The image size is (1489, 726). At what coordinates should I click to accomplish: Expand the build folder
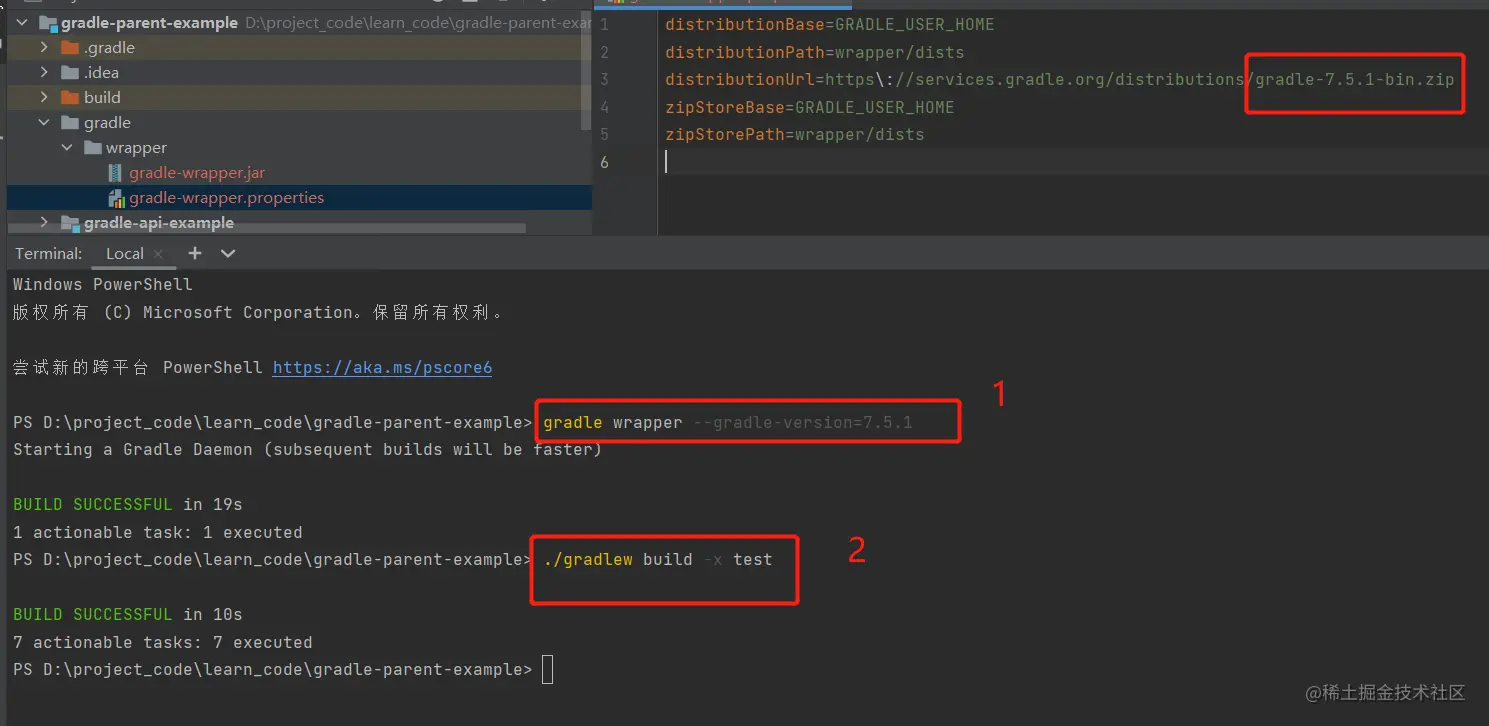coord(44,97)
